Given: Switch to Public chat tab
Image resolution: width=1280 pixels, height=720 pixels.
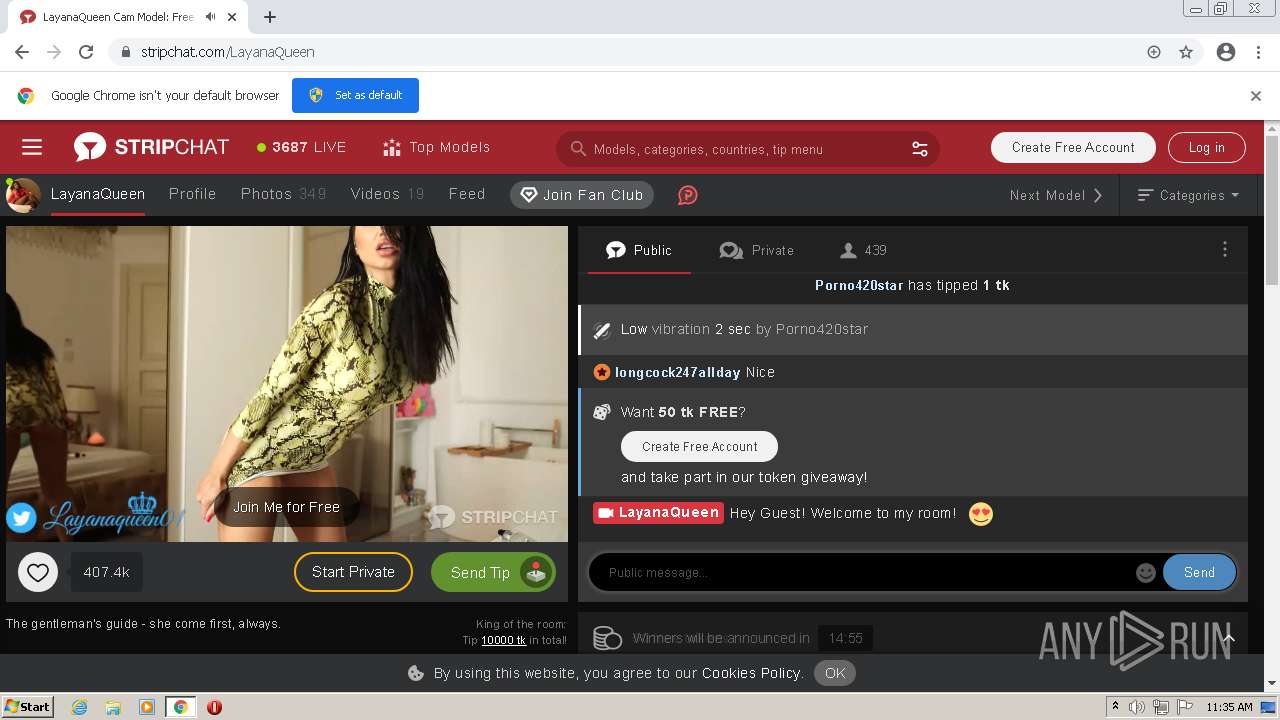Looking at the screenshot, I should [639, 250].
